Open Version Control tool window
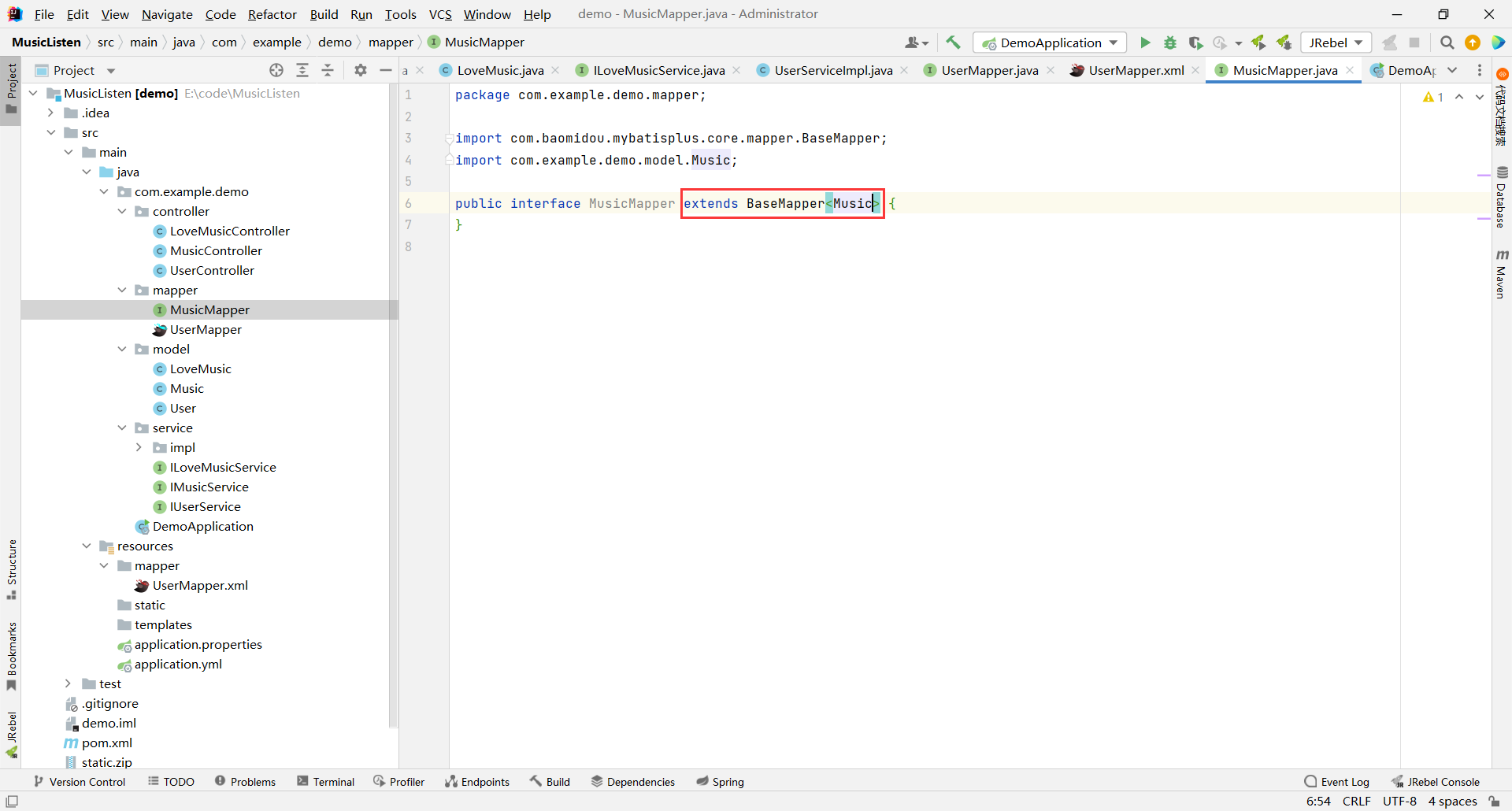 (x=80, y=782)
